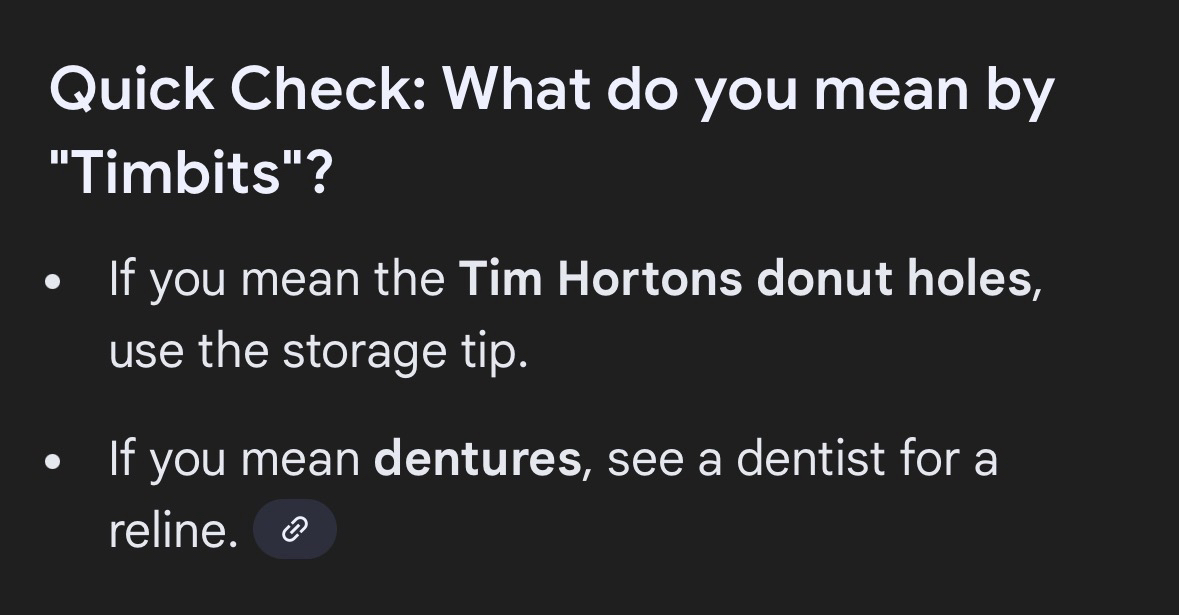Viewport: 1179px width, 615px height.
Task: Click "If you mean the" in the first bullet
Action: pos(277,278)
